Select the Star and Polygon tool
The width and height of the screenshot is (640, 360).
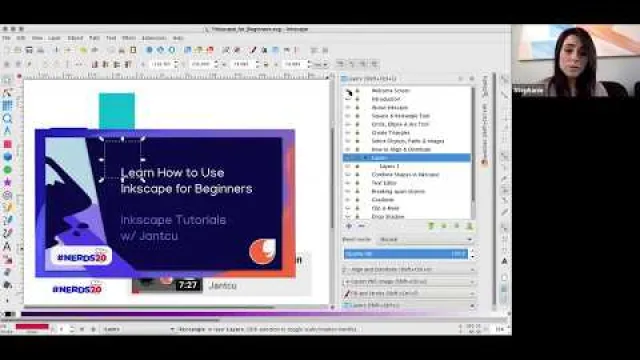7,182
